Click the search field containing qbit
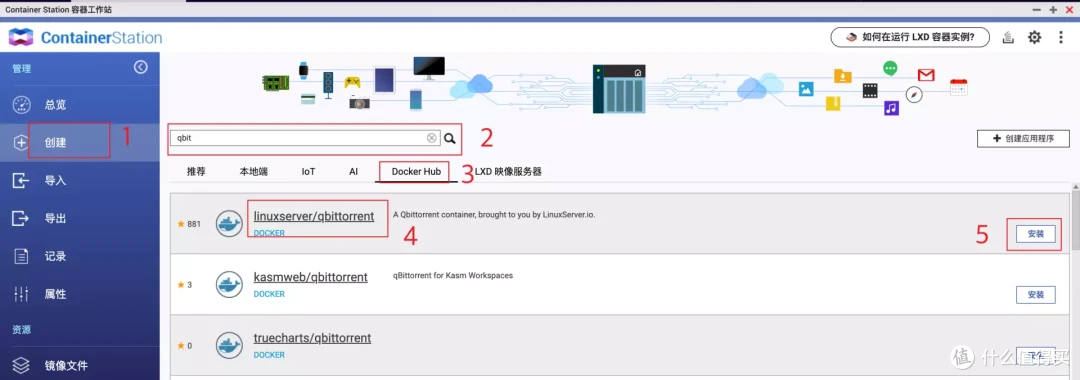 (305, 138)
